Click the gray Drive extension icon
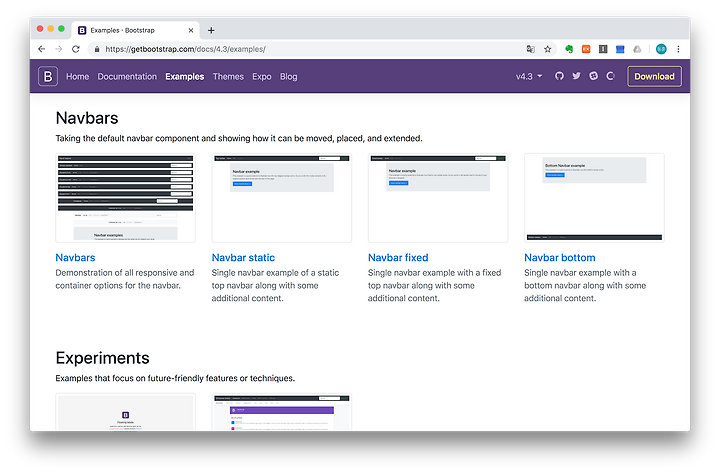720x474 pixels. (637, 49)
